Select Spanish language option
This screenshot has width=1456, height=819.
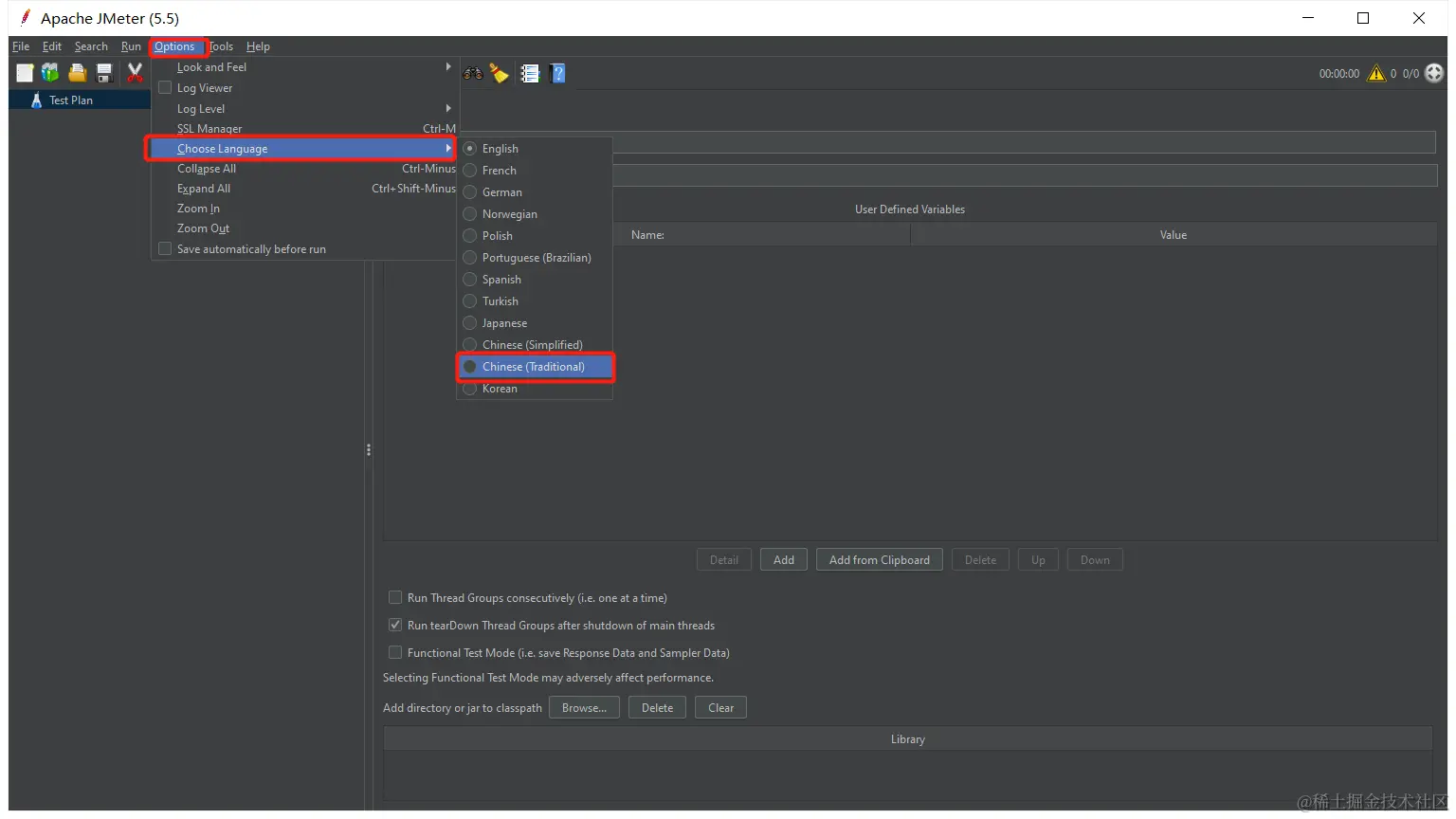point(536,280)
